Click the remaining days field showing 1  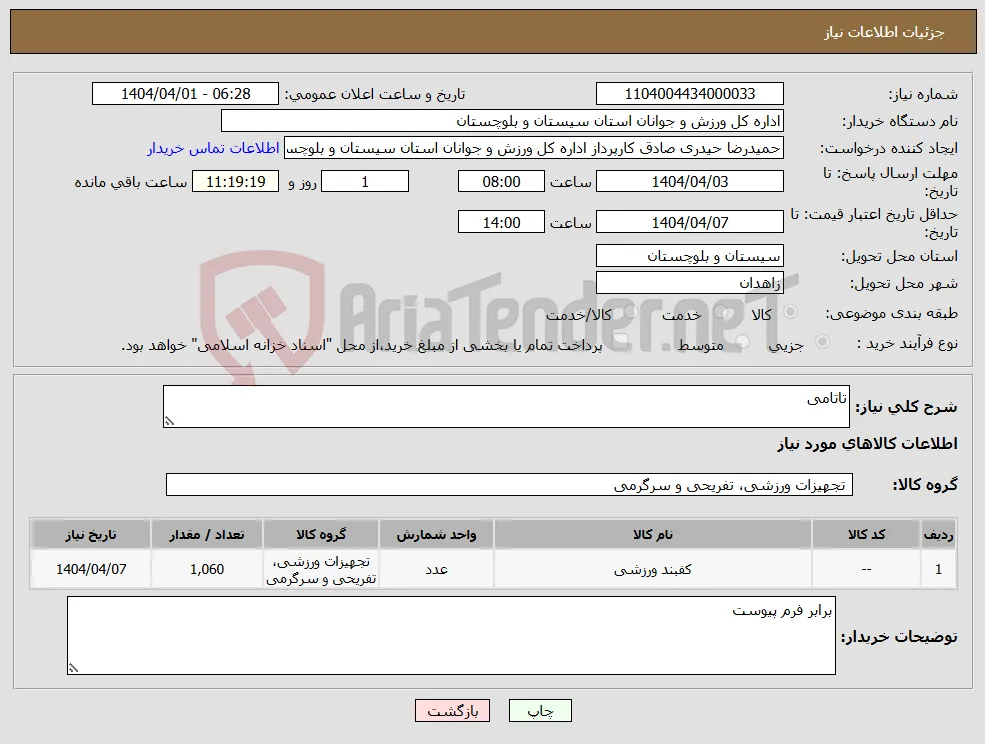coord(365,182)
